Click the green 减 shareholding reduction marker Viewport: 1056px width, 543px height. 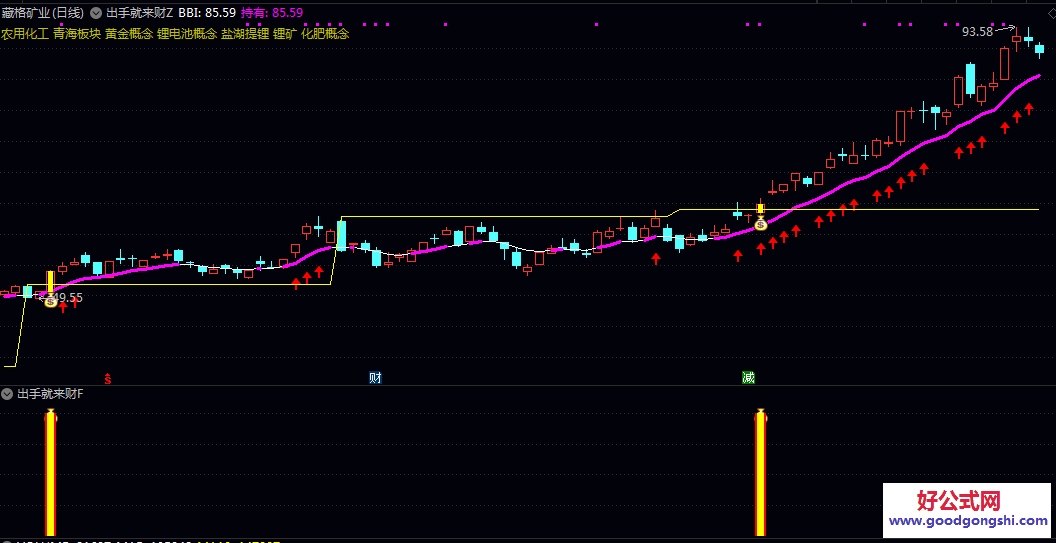click(x=748, y=377)
